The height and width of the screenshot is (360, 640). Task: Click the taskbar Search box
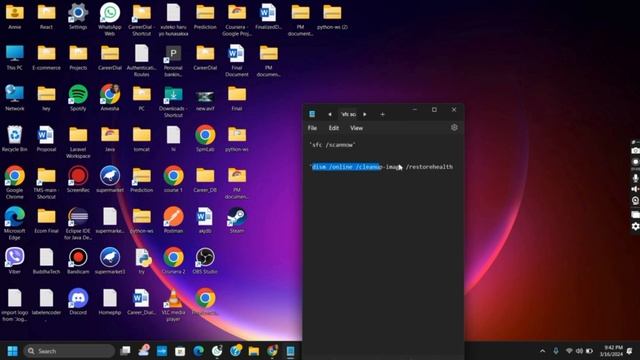pyautogui.click(x=69, y=351)
